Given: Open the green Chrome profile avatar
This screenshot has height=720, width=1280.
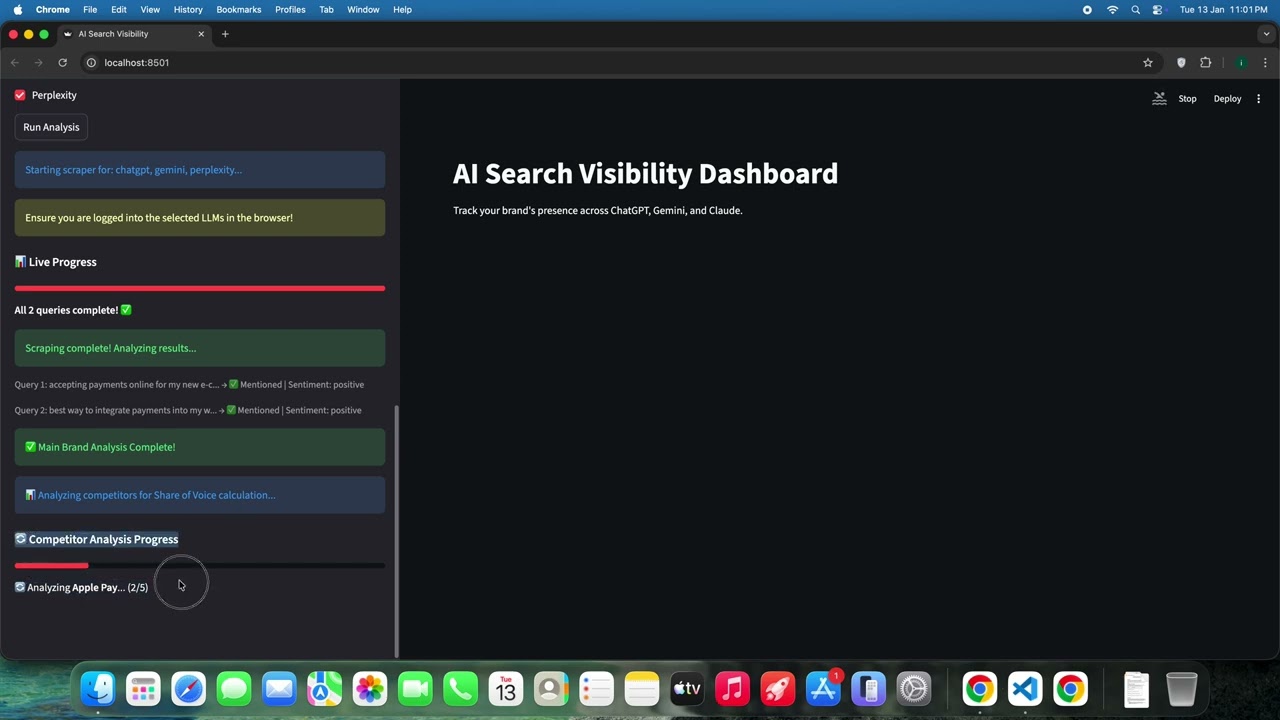Looking at the screenshot, I should click(x=1241, y=63).
